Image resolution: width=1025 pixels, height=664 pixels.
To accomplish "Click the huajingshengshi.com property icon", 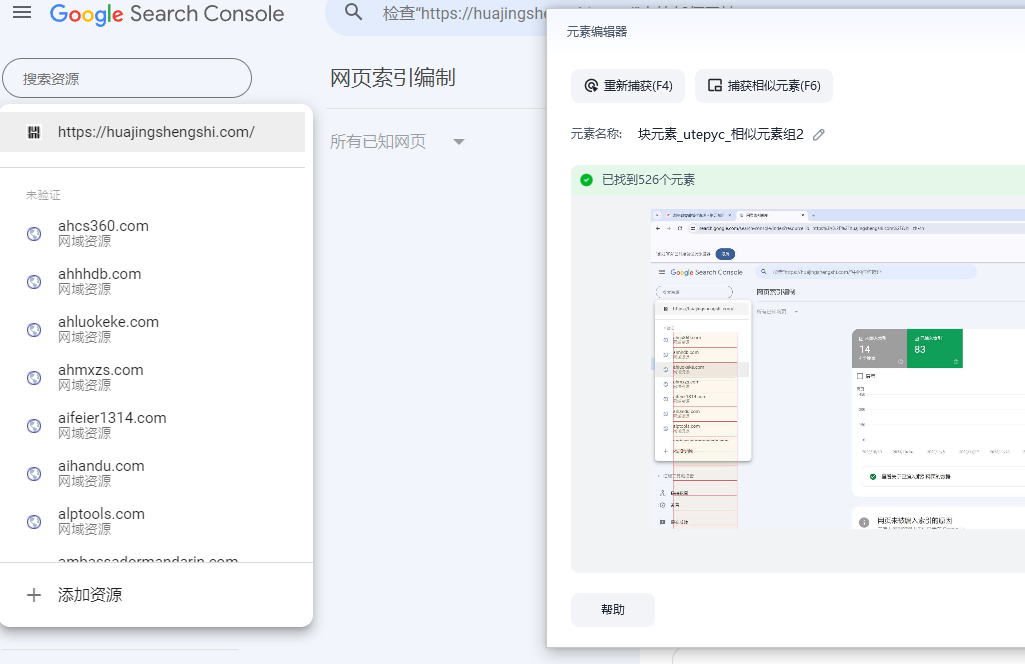I will [x=34, y=133].
